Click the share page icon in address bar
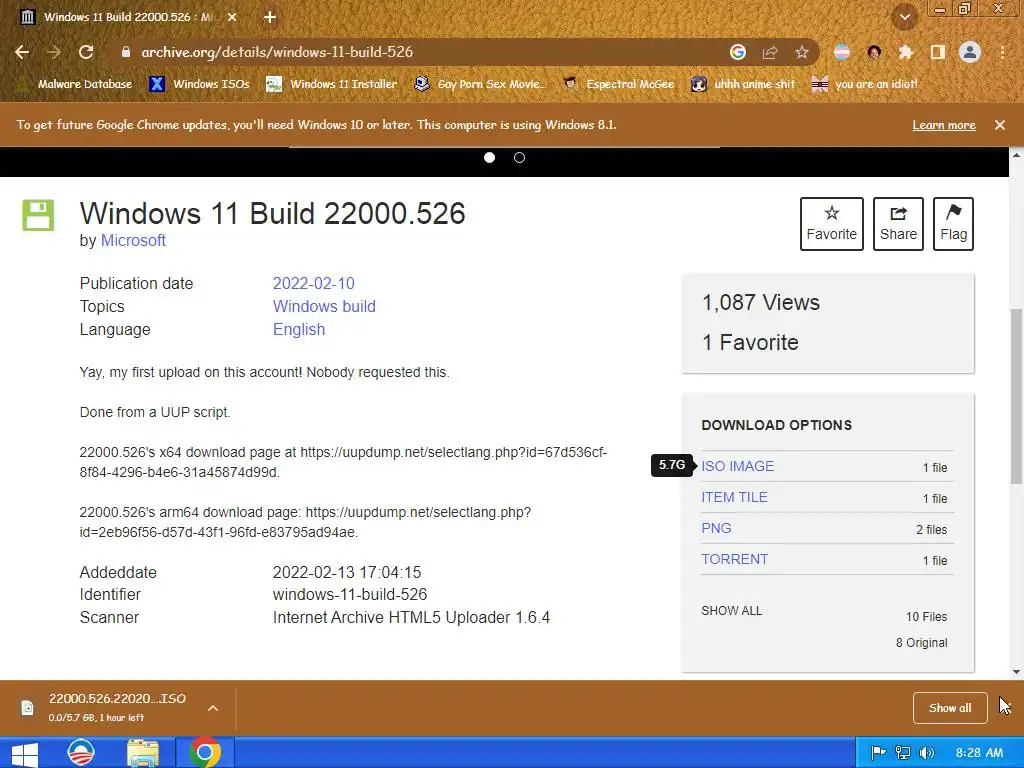Viewport: 1024px width, 768px height. point(770,52)
